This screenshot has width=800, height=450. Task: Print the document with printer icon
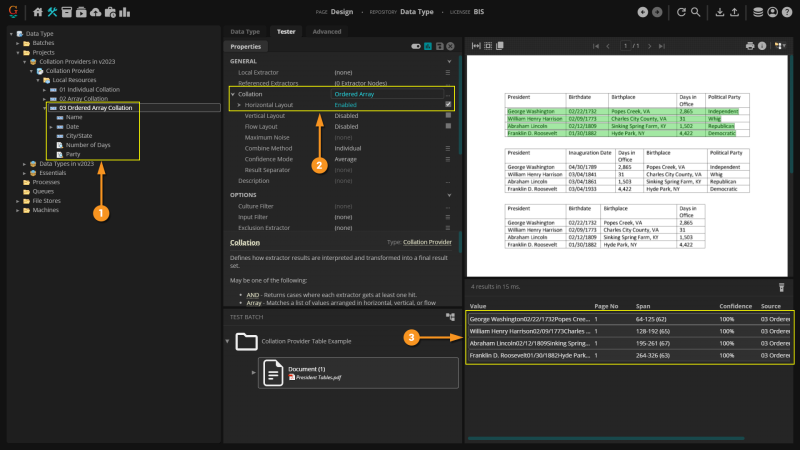750,46
